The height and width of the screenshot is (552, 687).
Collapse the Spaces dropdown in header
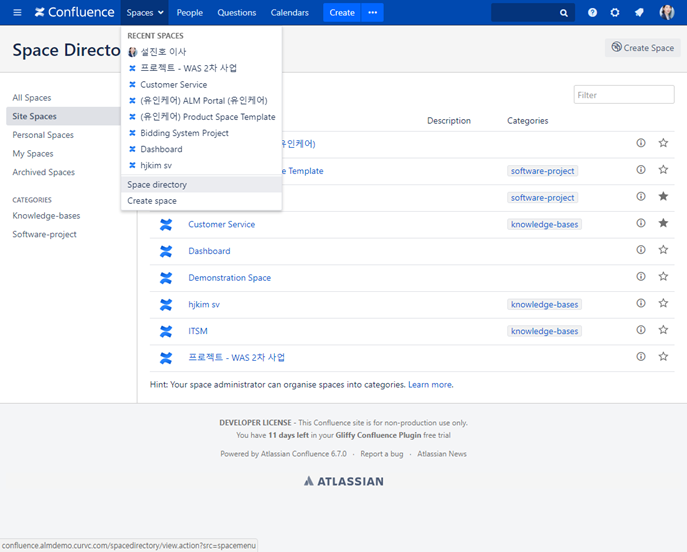[x=145, y=13]
